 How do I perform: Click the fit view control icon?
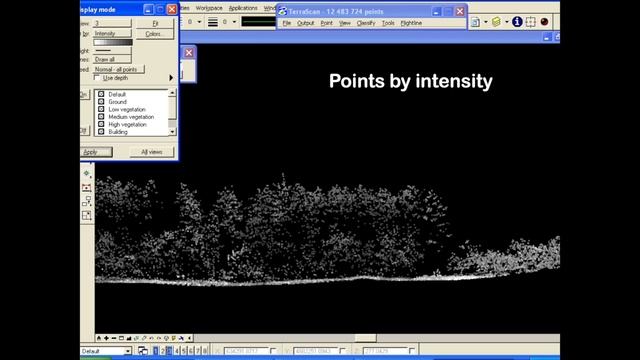[x=129, y=338]
